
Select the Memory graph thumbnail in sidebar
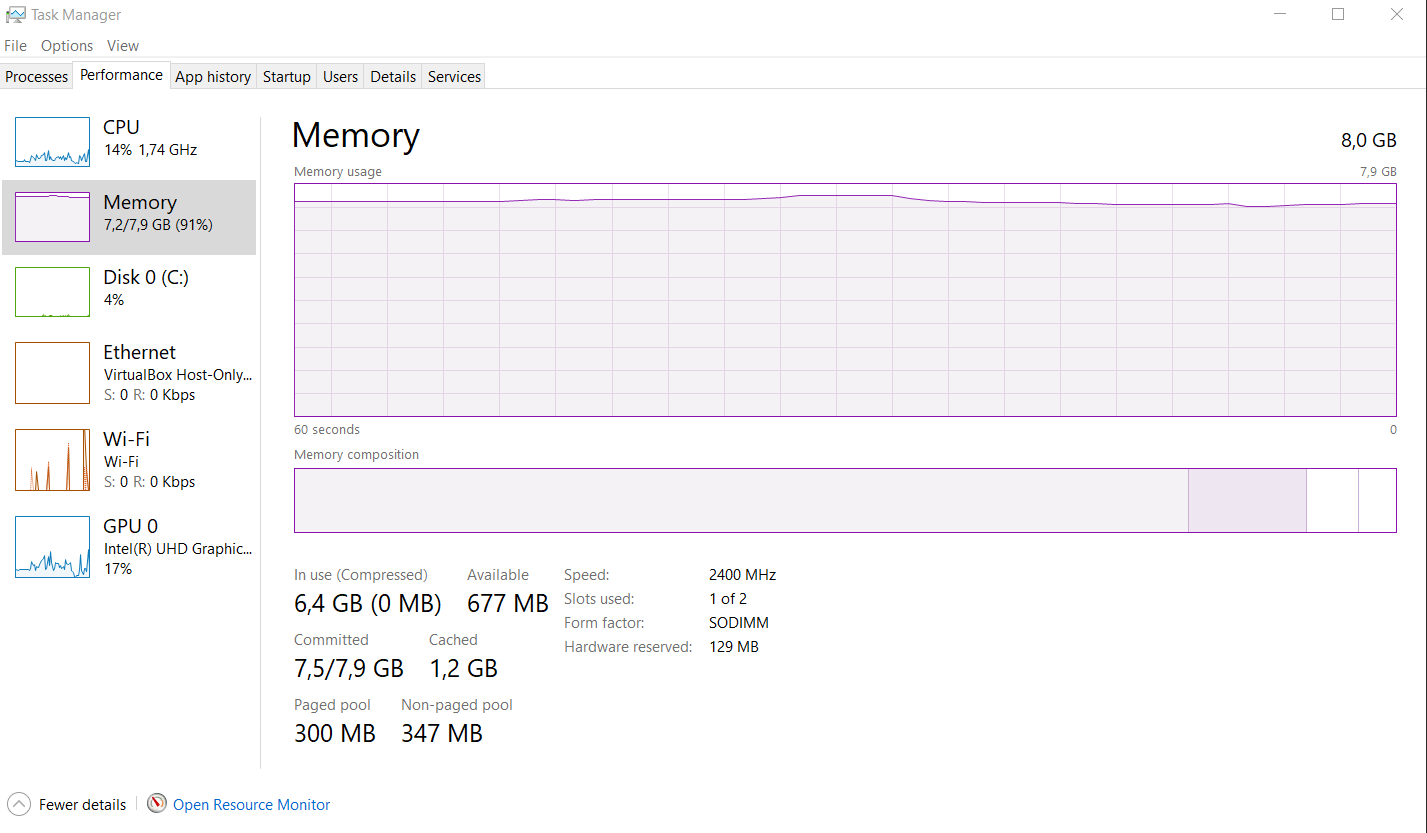[52, 217]
